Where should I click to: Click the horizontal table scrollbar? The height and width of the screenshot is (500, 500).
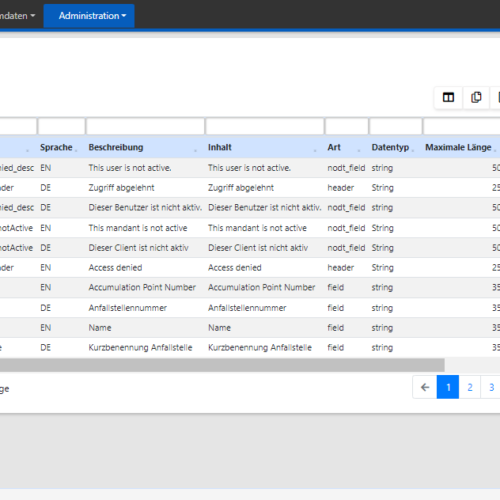(x=222, y=365)
